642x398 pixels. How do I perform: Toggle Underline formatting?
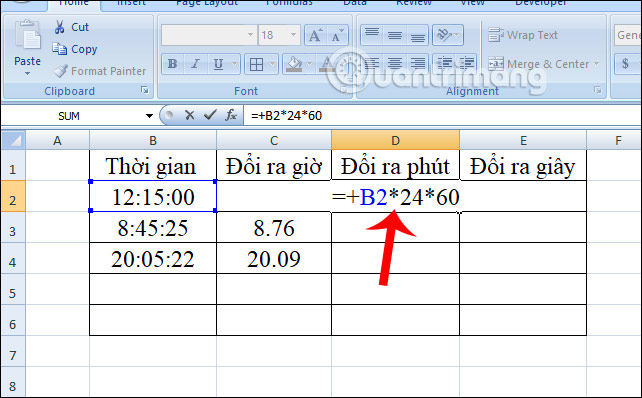click(218, 64)
